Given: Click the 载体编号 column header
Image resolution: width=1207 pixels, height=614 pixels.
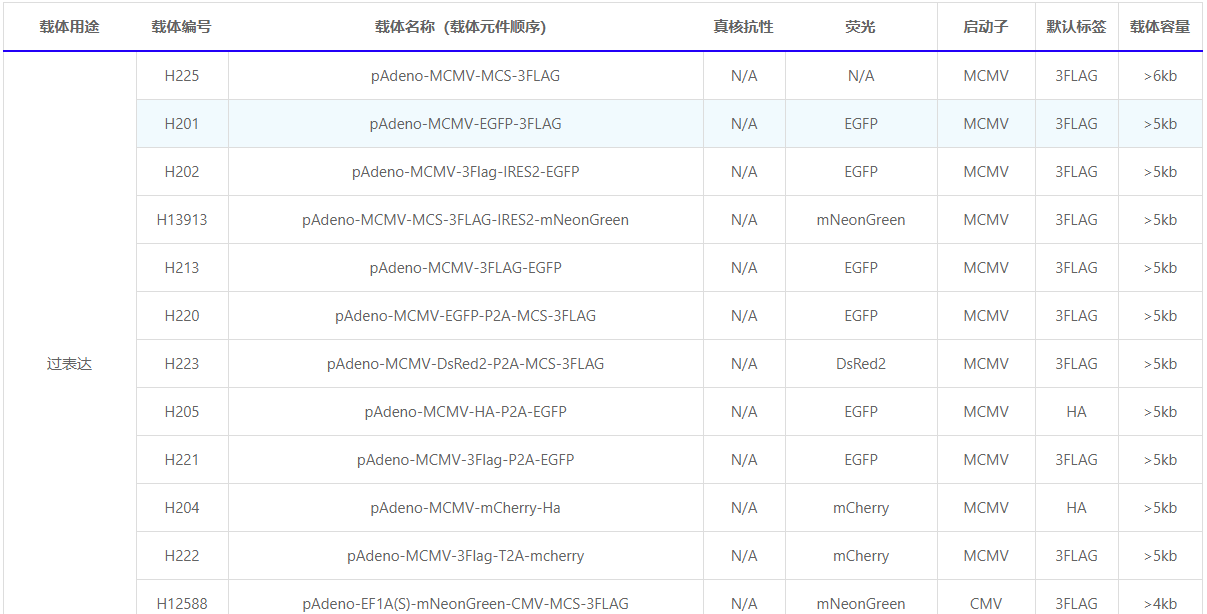Looking at the screenshot, I should pyautogui.click(x=182, y=27).
